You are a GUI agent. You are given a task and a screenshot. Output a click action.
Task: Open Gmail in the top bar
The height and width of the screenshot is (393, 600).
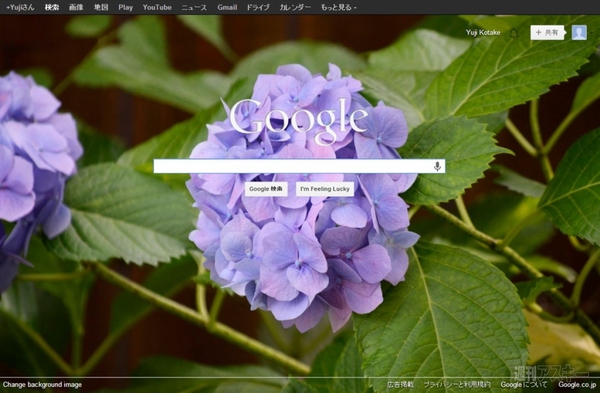227,7
